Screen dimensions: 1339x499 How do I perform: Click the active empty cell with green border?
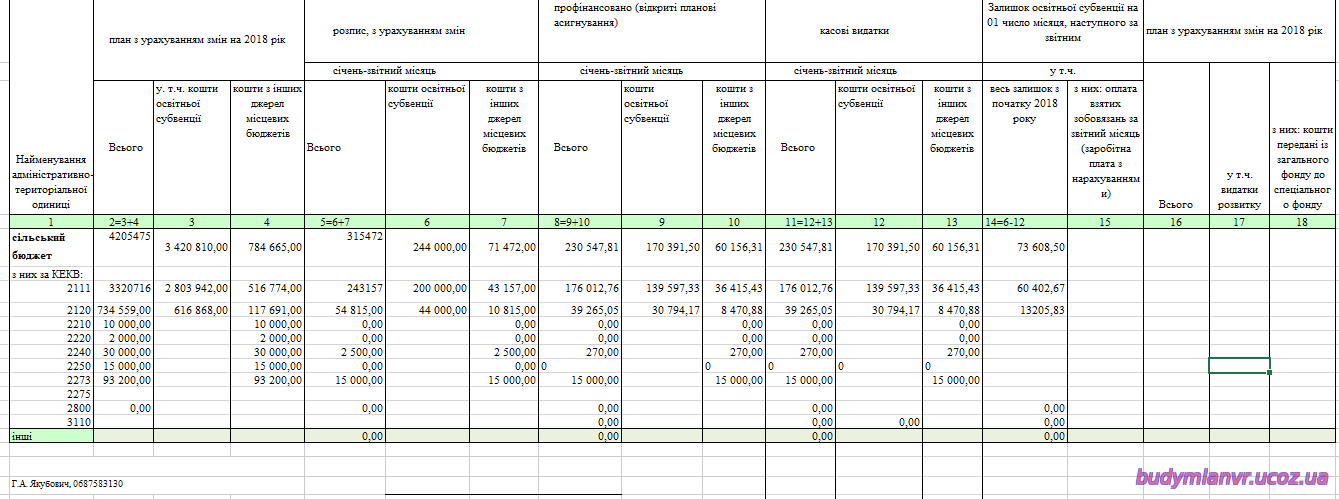1239,366
